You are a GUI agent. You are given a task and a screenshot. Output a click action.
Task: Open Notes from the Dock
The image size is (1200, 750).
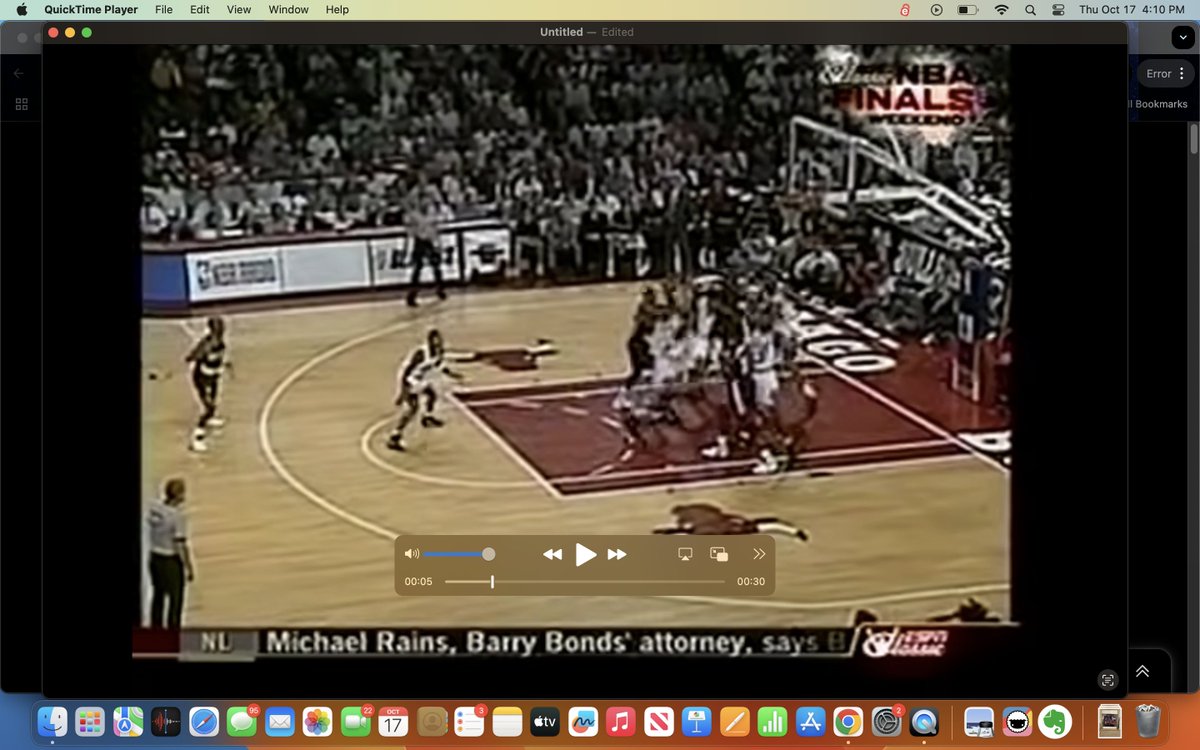point(507,720)
